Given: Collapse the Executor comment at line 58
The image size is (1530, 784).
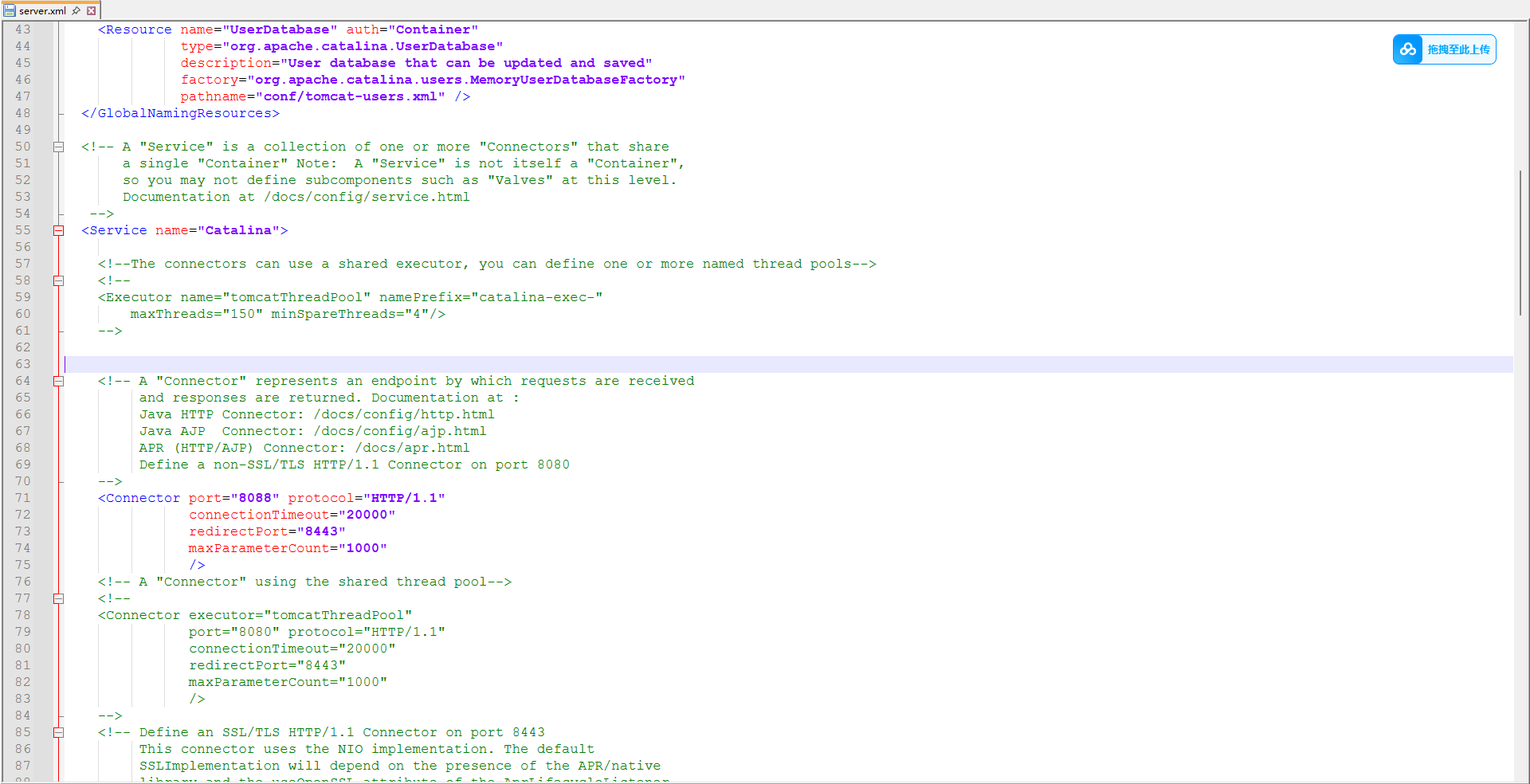Looking at the screenshot, I should [58, 280].
